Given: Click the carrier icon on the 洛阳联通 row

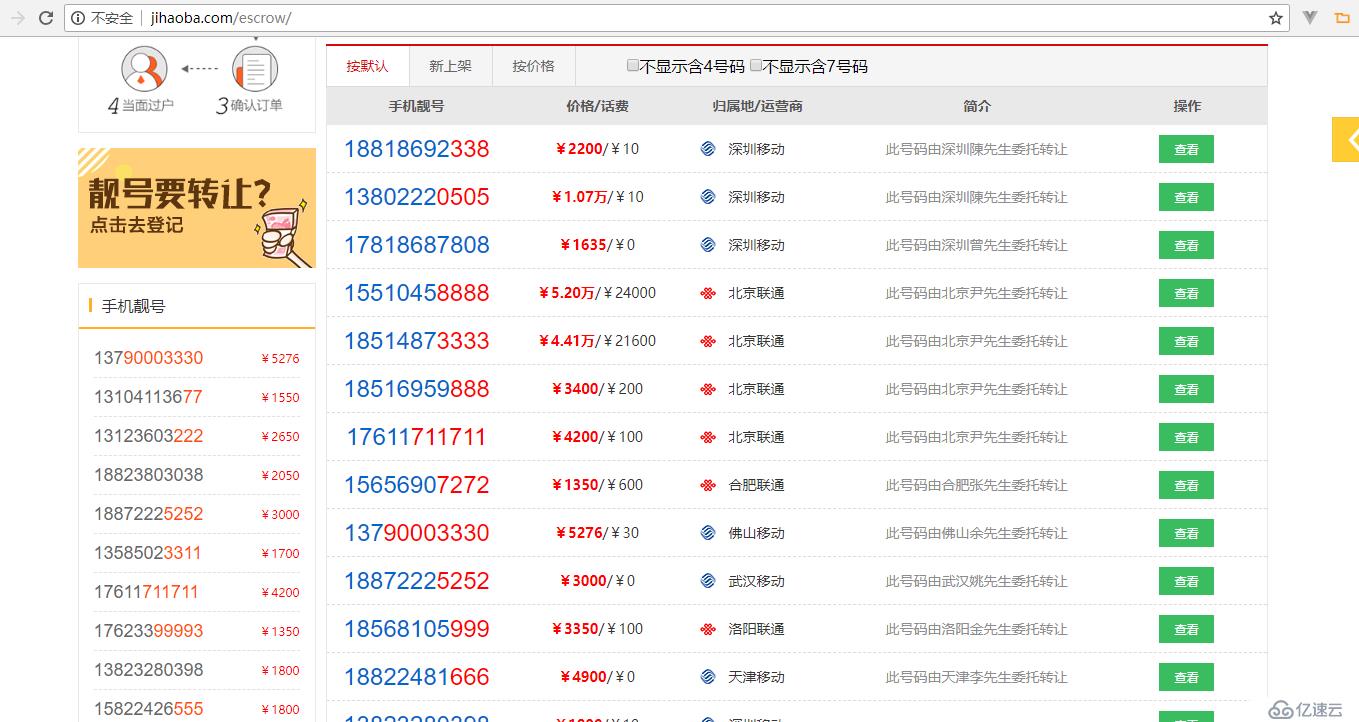Looking at the screenshot, I should 708,629.
